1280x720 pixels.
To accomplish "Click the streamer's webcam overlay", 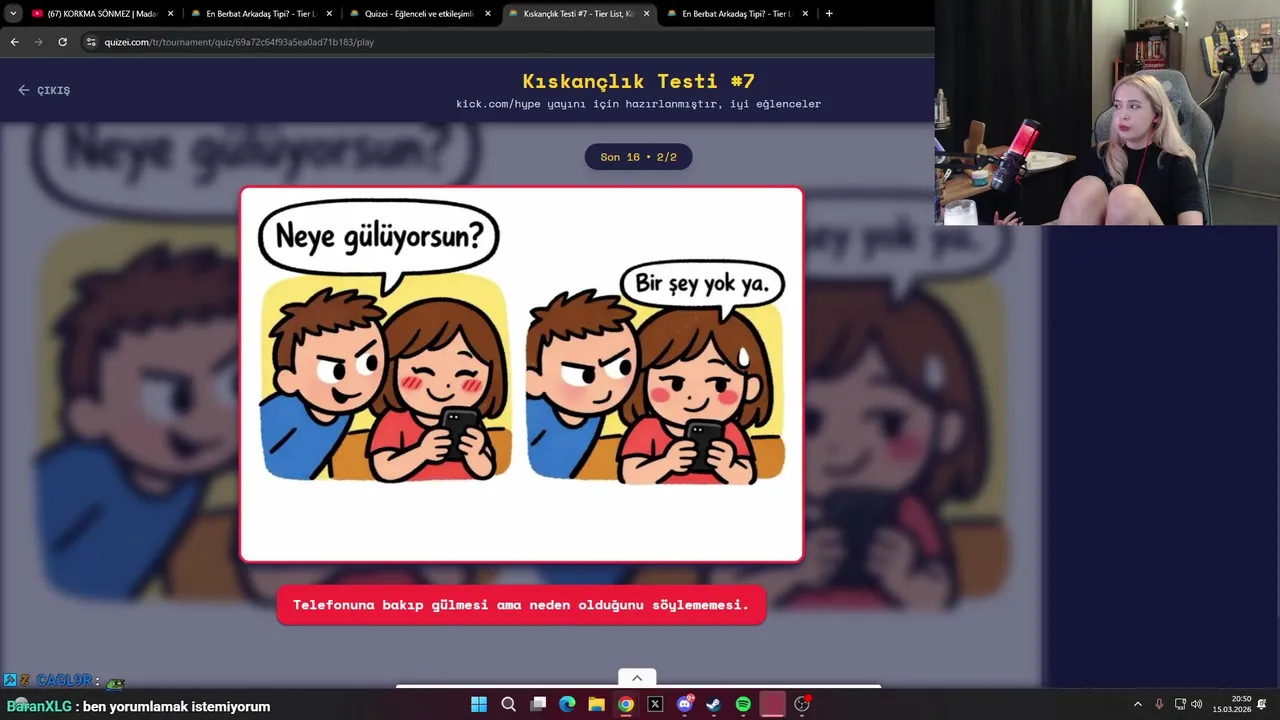I will (x=1107, y=112).
